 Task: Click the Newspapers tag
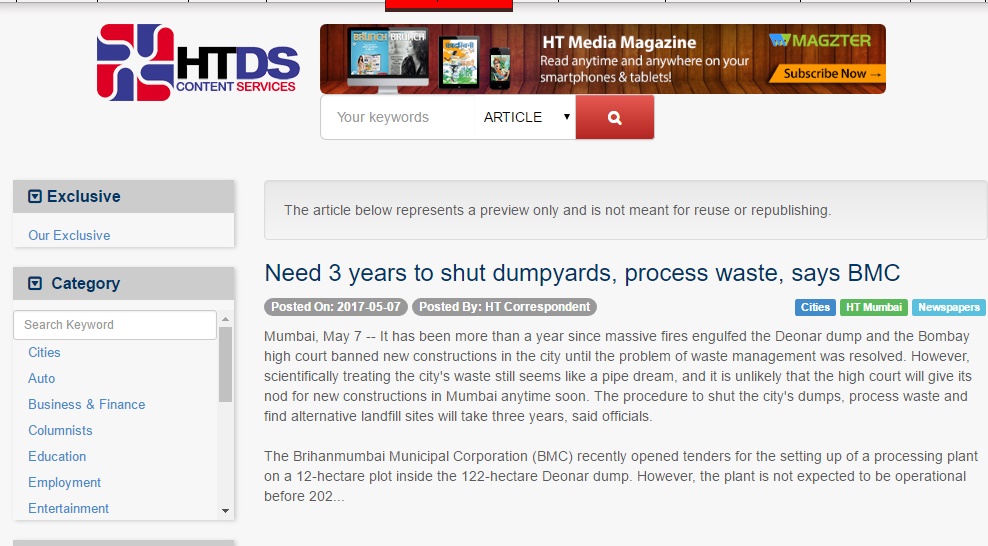click(x=948, y=307)
